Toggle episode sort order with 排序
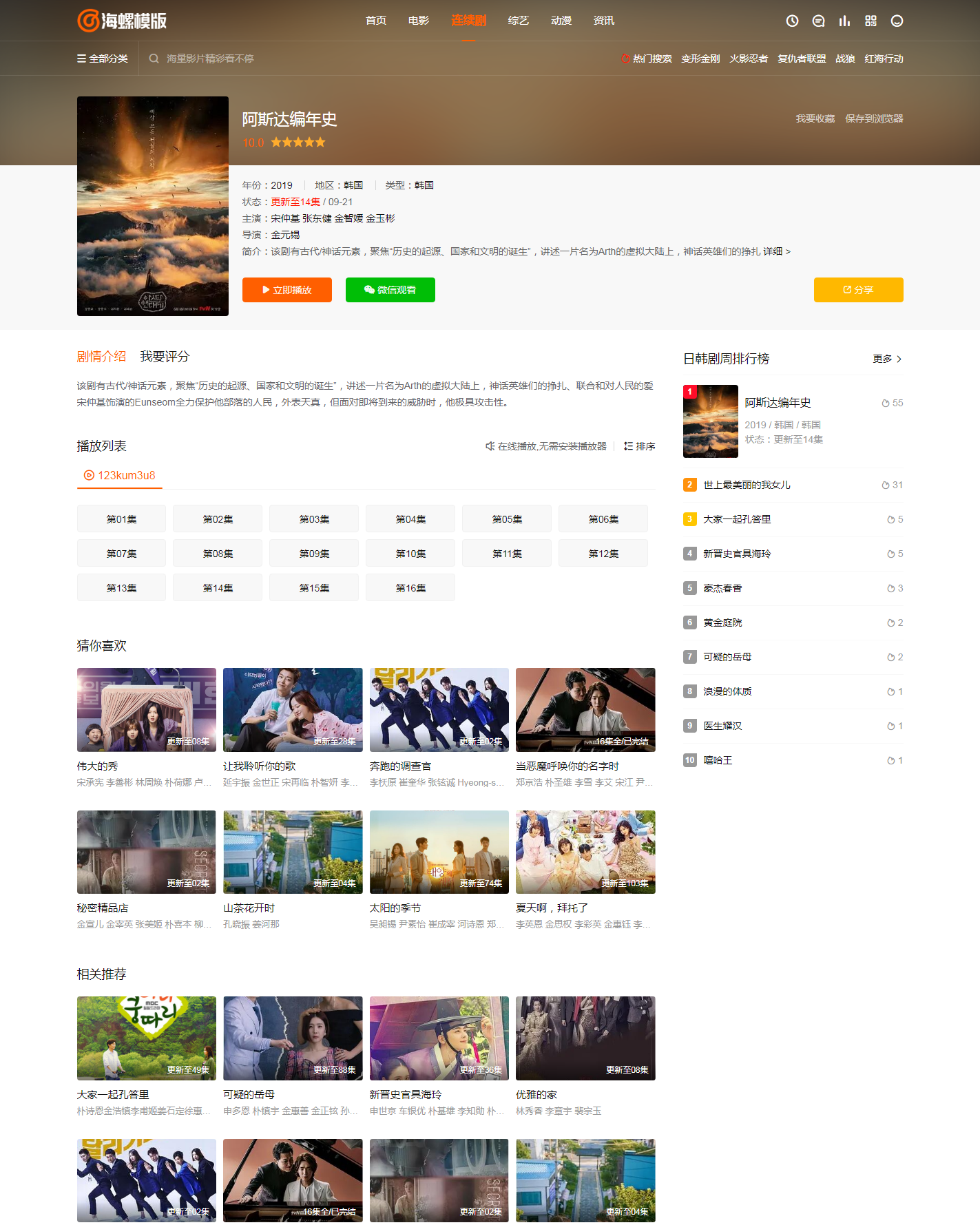 (639, 446)
